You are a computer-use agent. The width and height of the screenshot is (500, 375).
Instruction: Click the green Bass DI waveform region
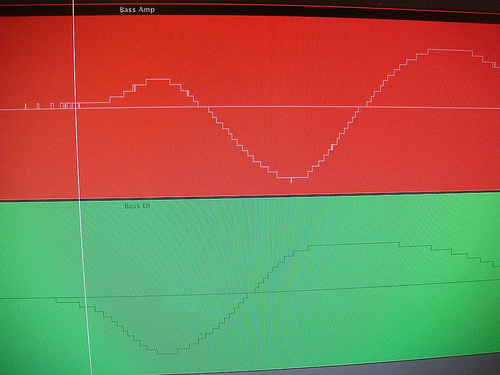pyautogui.click(x=250, y=283)
